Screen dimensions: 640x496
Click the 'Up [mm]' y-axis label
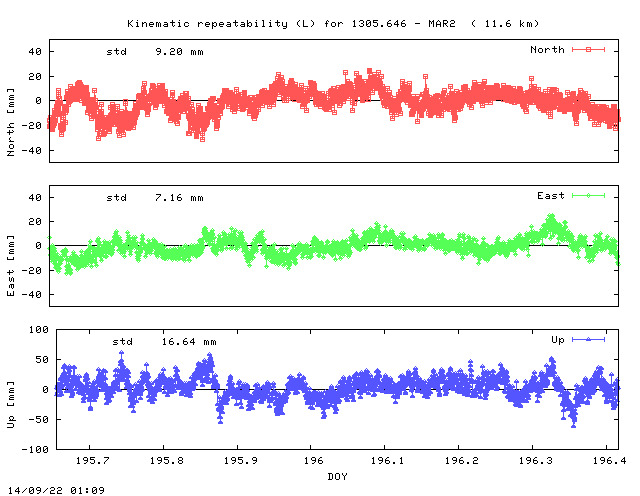coord(11,405)
